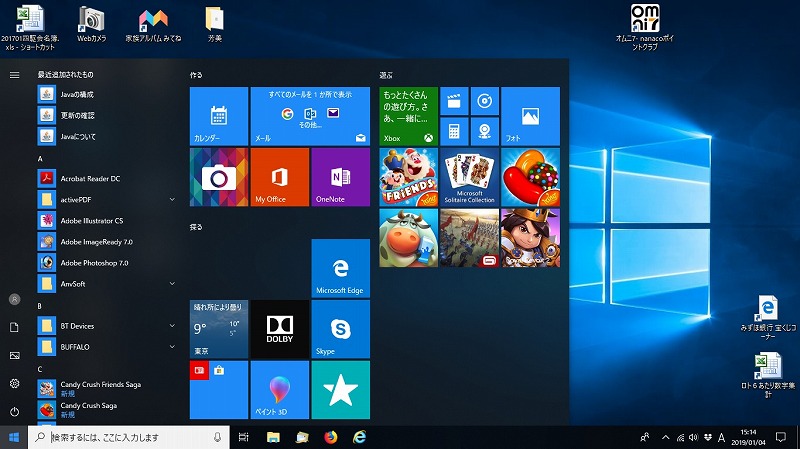This screenshot has width=800, height=449.
Task: Launch the Skype tile
Action: pos(340,329)
